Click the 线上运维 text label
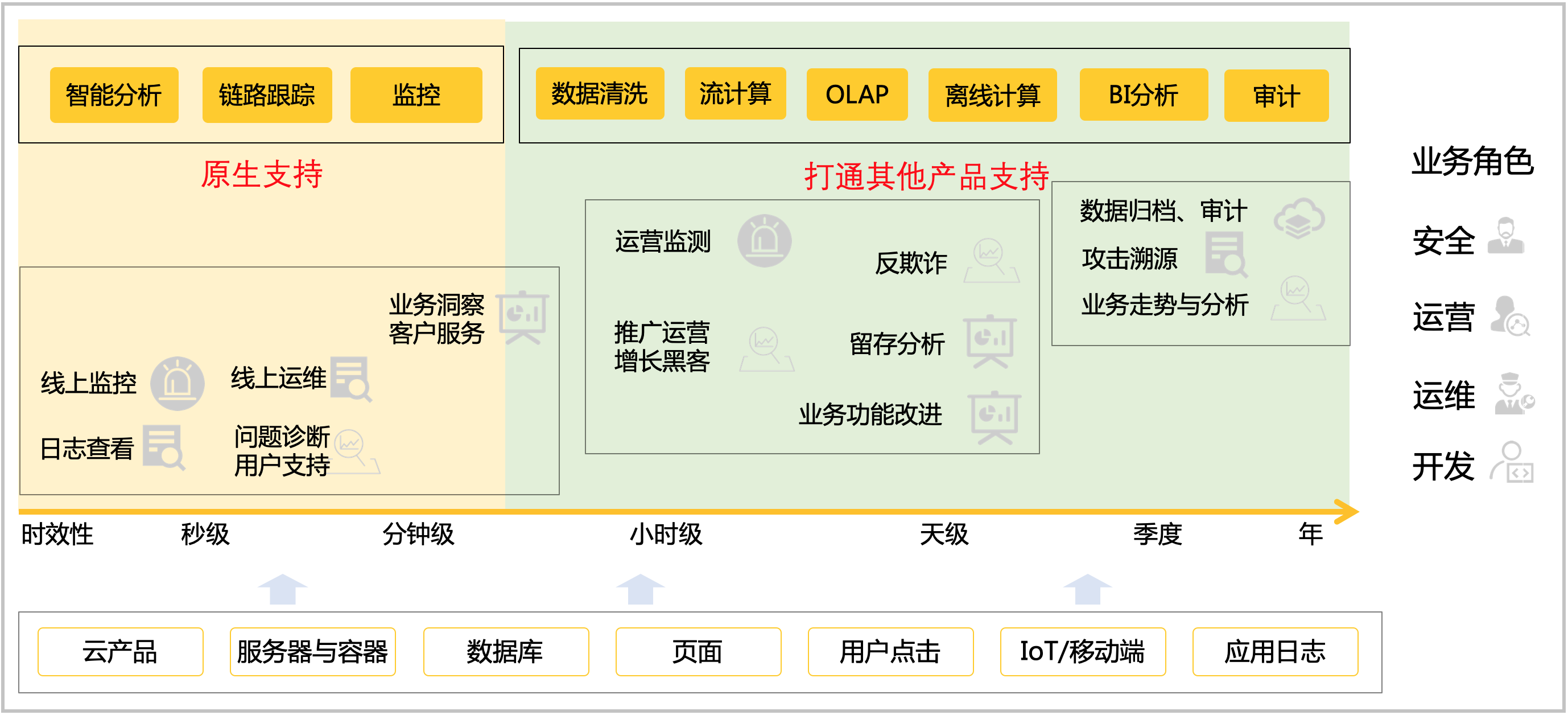The height and width of the screenshot is (715, 1568). tap(278, 377)
